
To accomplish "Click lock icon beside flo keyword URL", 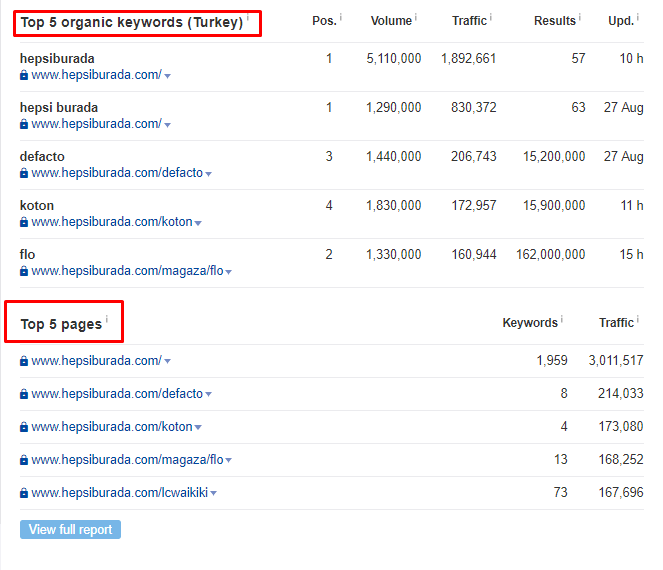I will [24, 271].
